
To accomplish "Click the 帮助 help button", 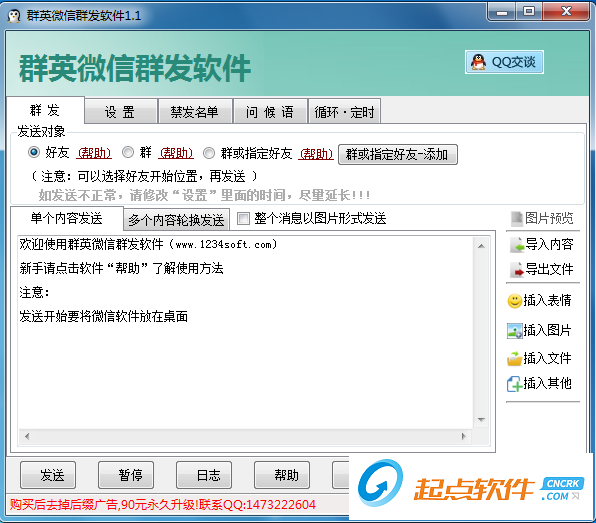I will coord(282,475).
